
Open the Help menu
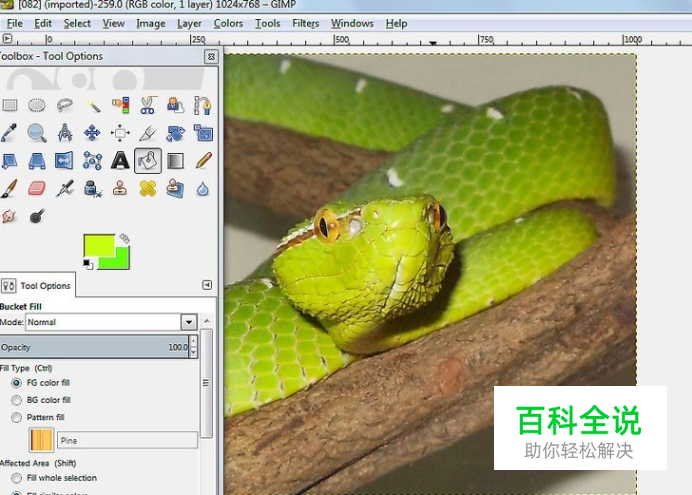coord(396,23)
